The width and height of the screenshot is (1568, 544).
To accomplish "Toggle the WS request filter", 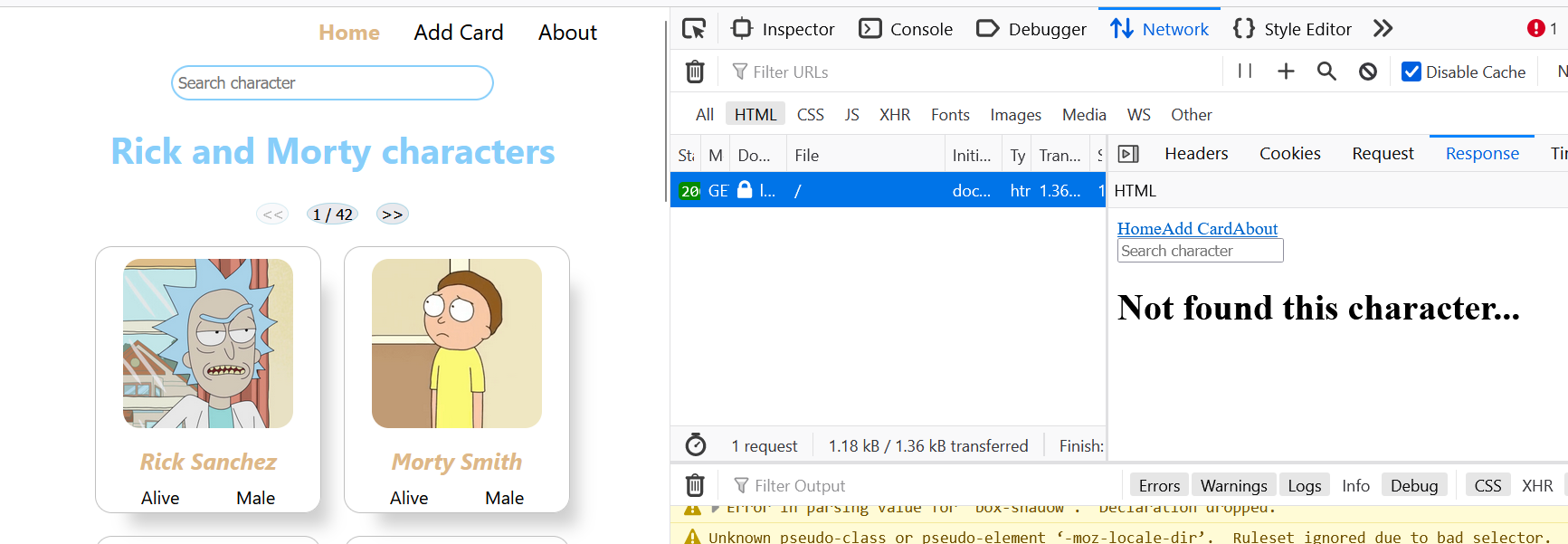I will [x=1139, y=115].
